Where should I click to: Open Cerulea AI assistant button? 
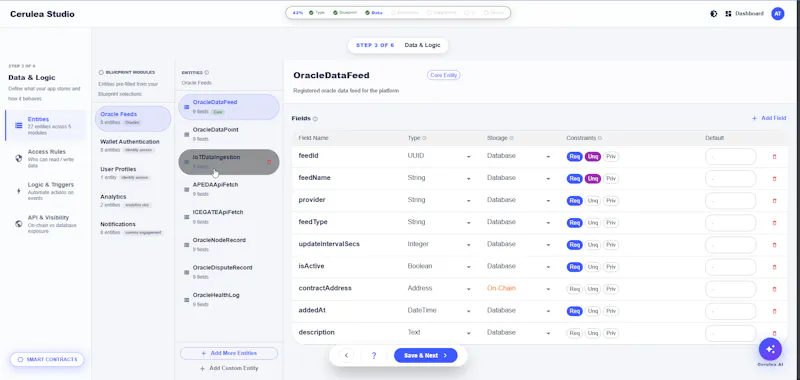point(770,349)
